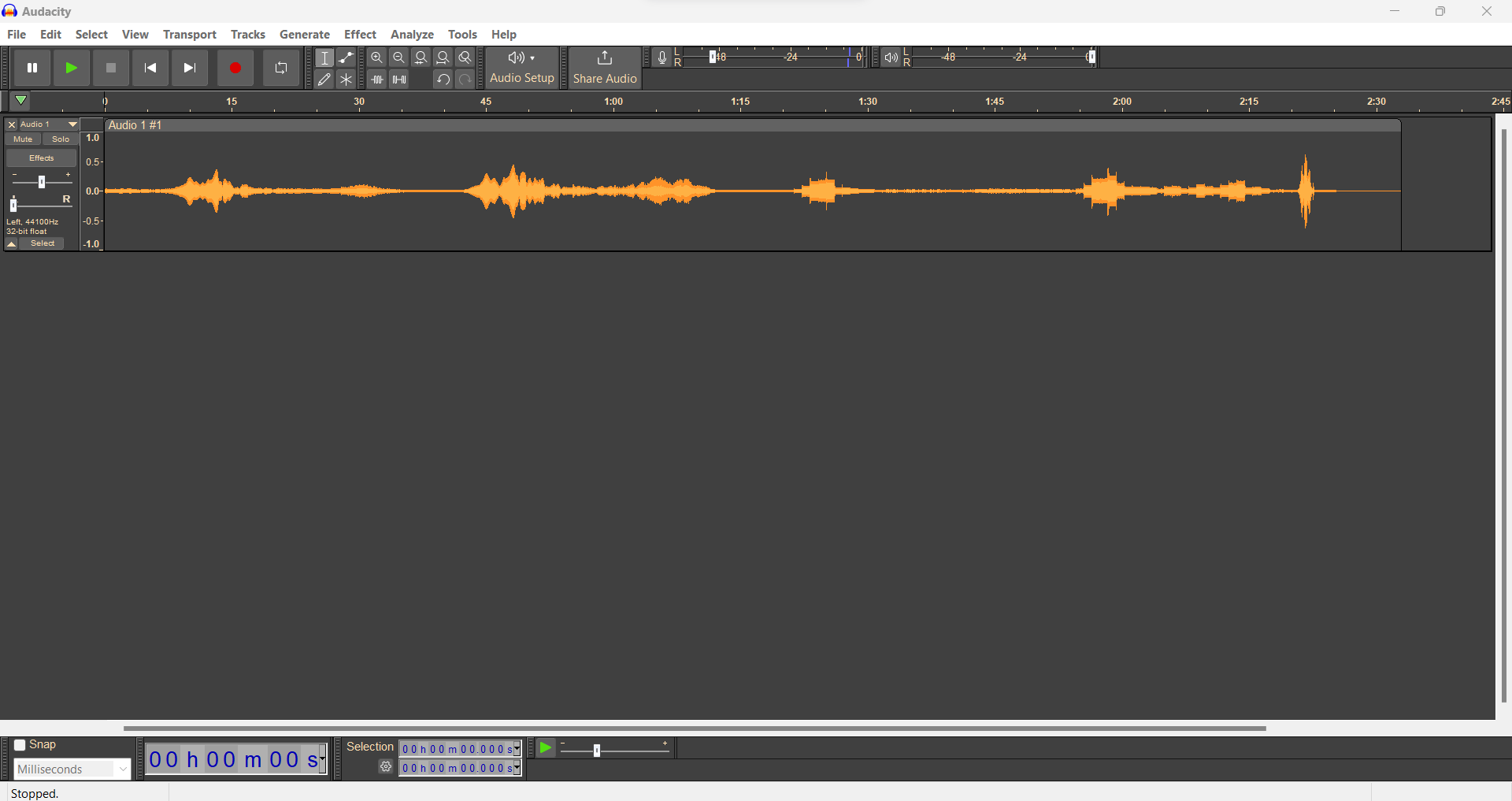Click Fit Selection to Width icon
The image size is (1512, 801).
pos(421,57)
